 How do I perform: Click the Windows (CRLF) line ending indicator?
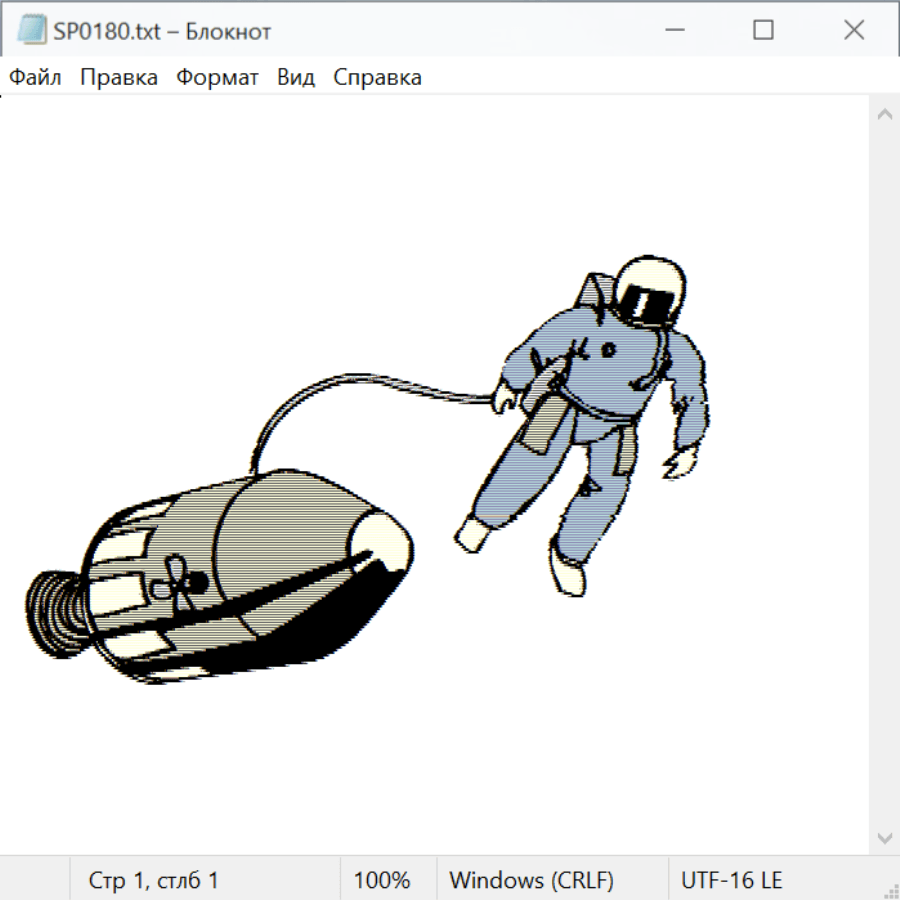coord(531,880)
